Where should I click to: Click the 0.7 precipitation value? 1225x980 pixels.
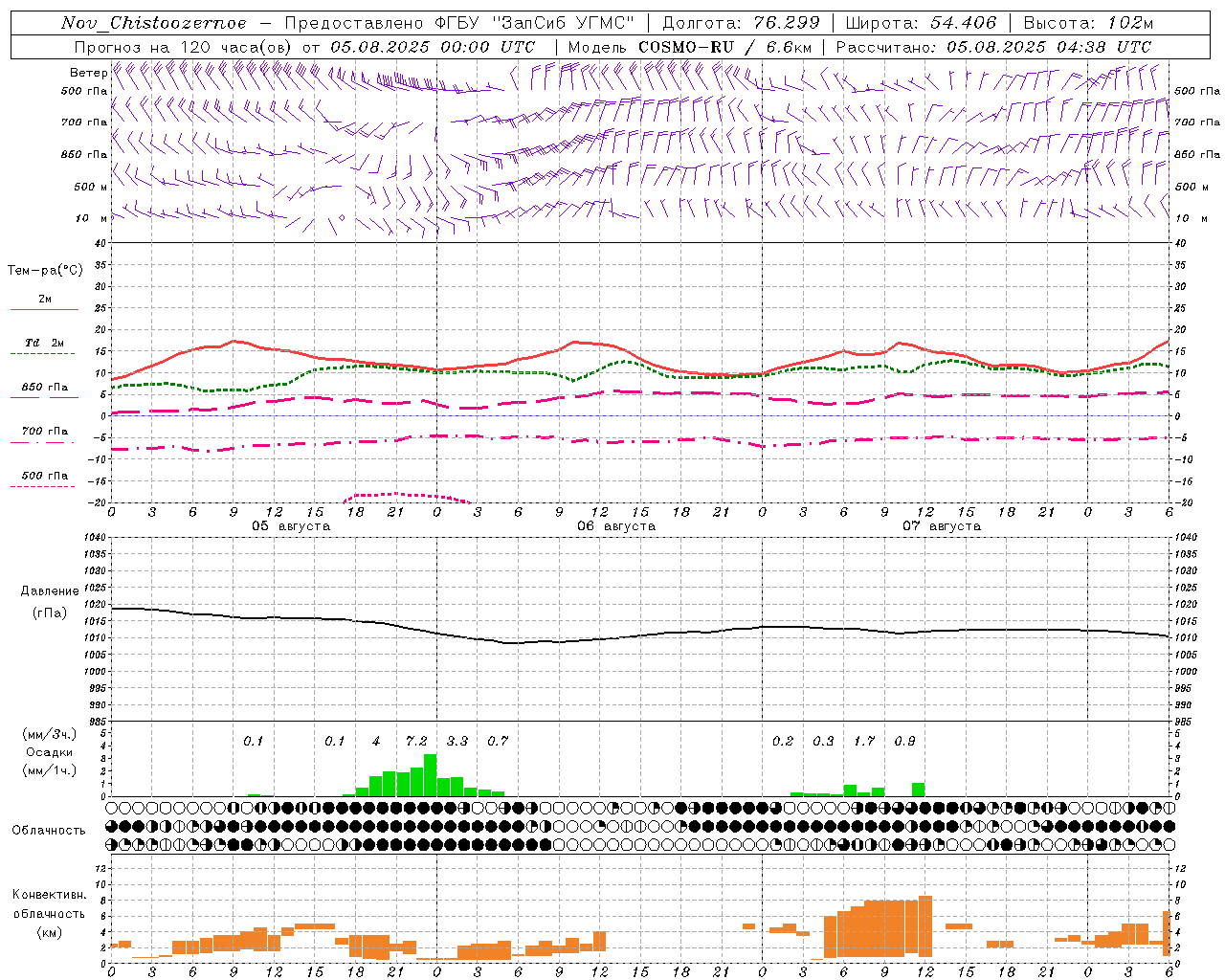(498, 741)
